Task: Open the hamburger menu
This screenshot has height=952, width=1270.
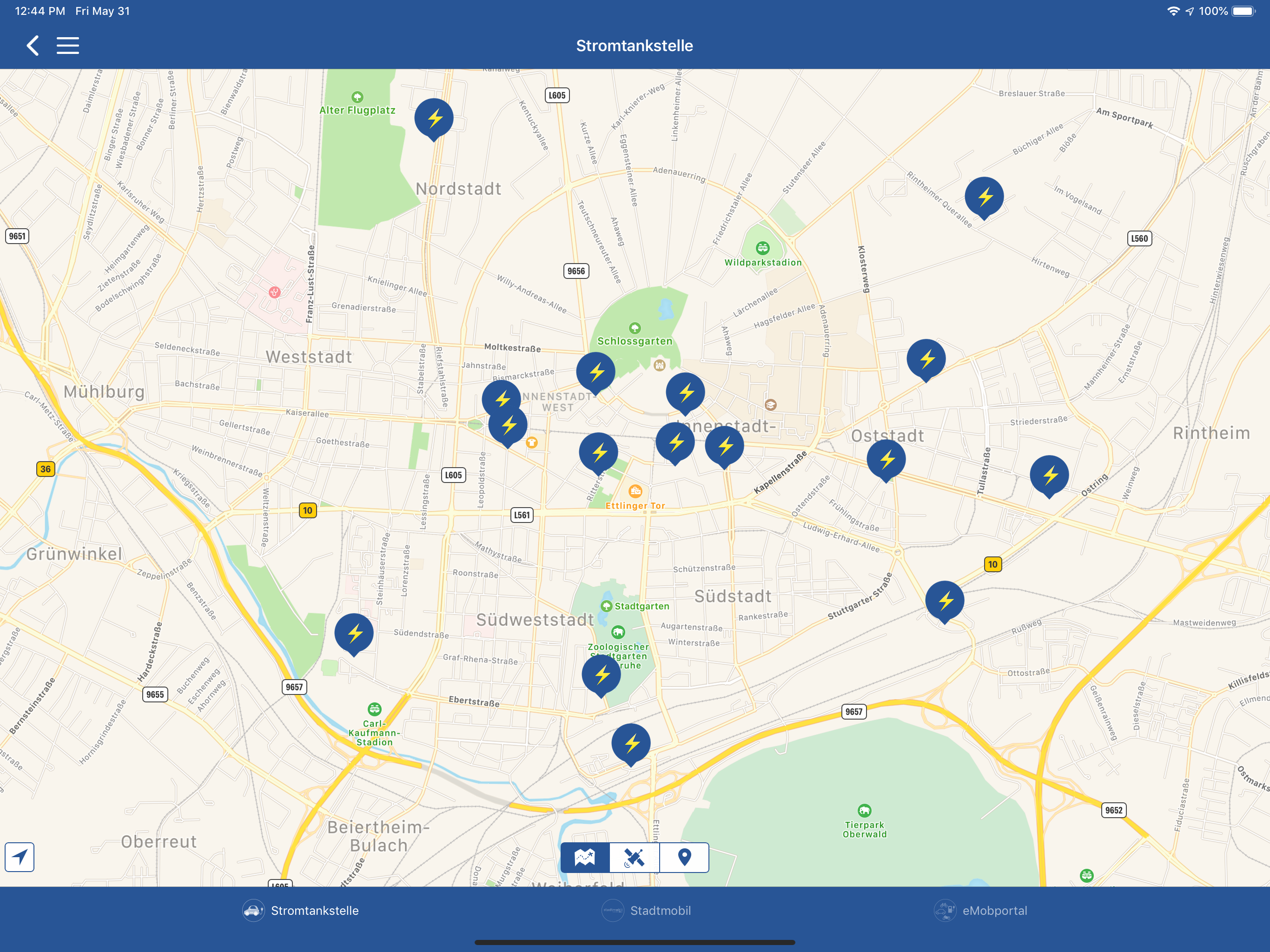Action: coord(68,46)
